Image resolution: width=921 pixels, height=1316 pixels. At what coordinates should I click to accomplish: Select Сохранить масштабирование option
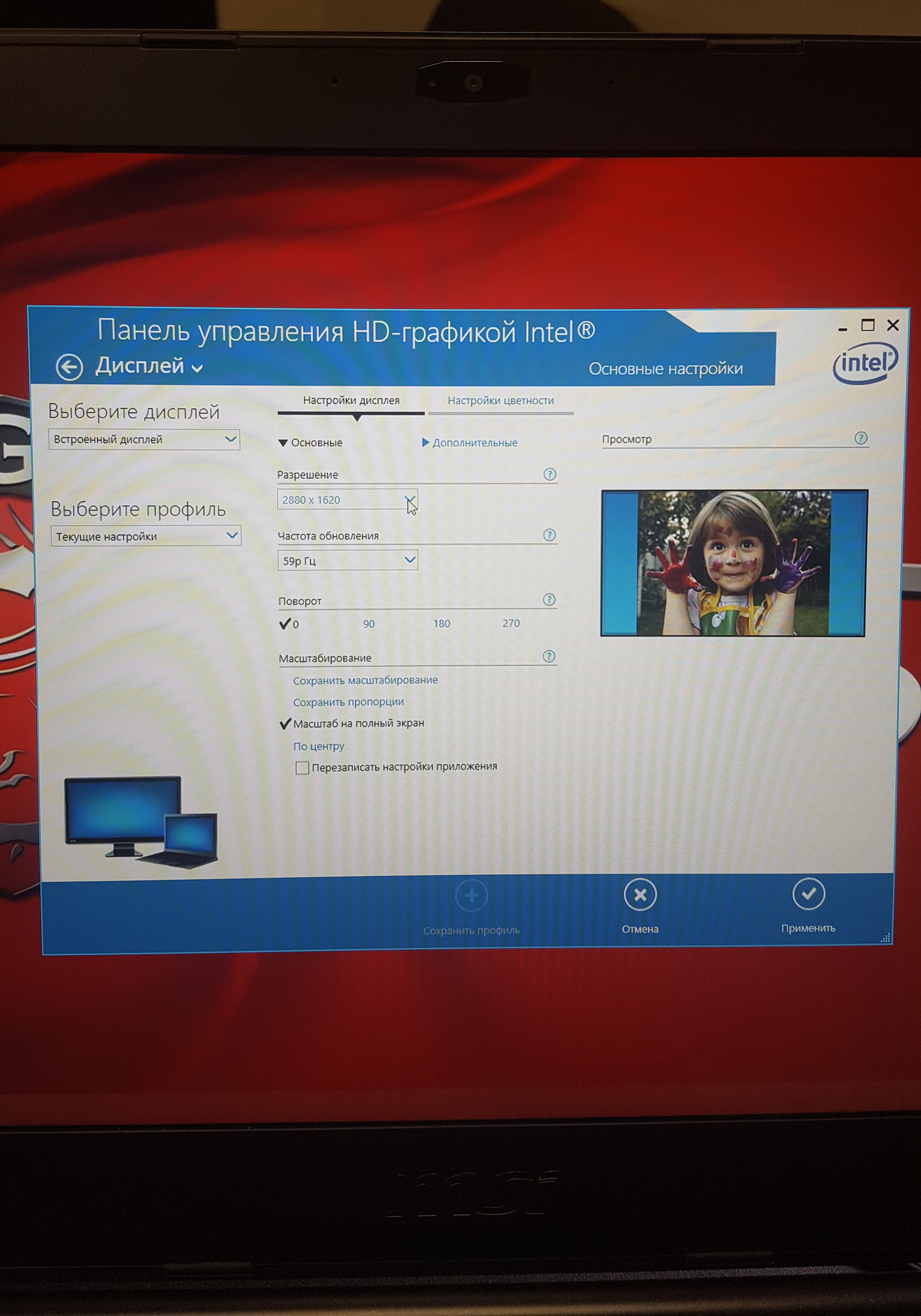[x=365, y=680]
